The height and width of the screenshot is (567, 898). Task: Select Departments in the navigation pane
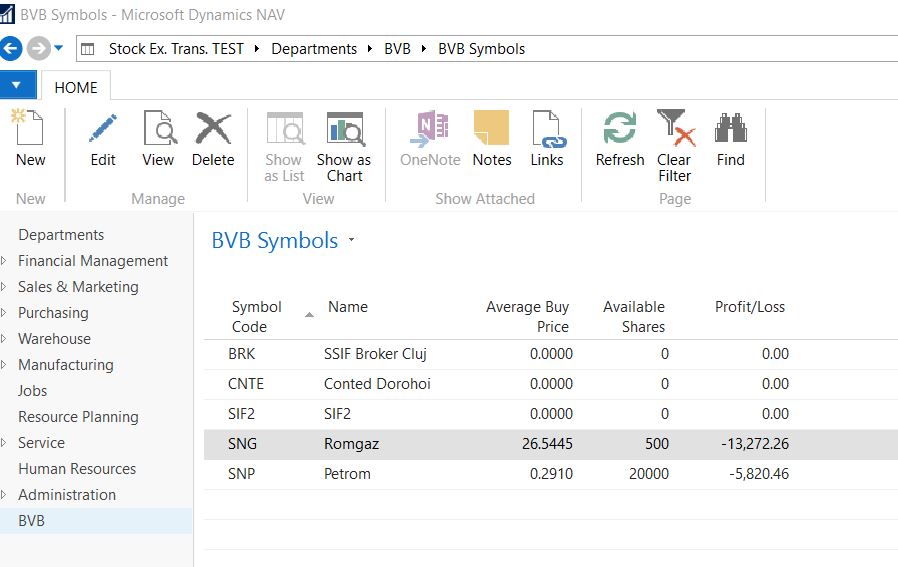pos(61,235)
